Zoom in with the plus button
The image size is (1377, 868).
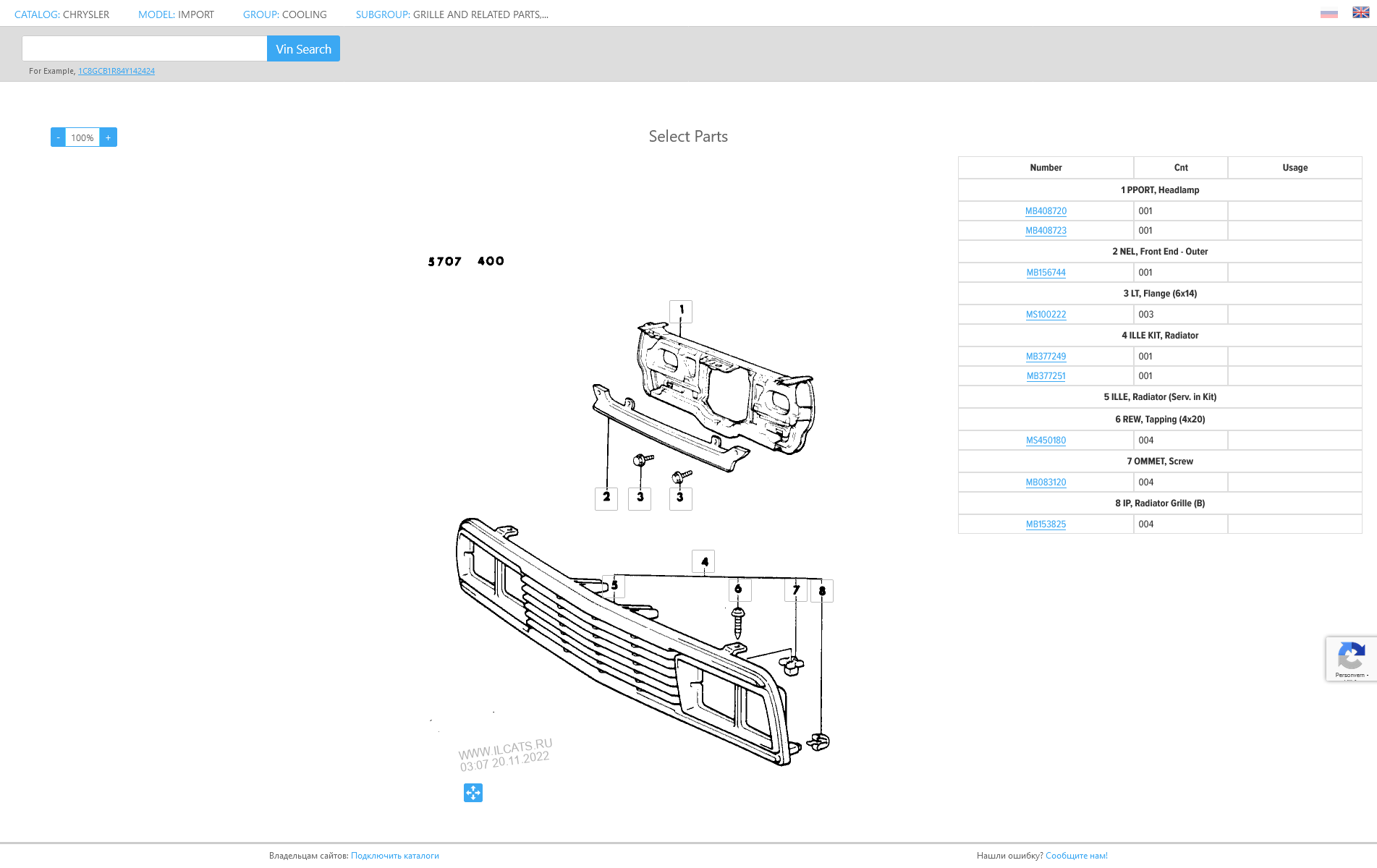click(109, 137)
